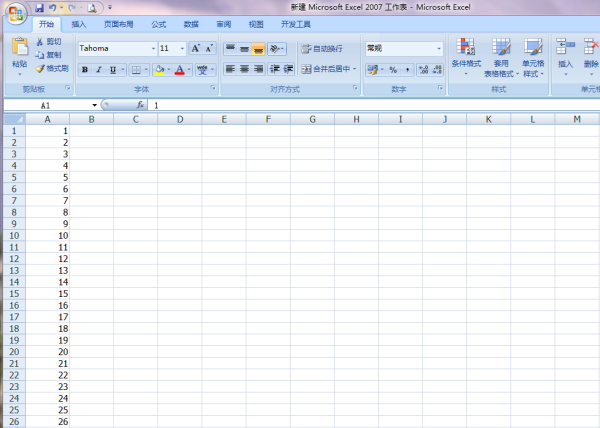Click the Paste clipboard icon
600x428 pixels.
[x=19, y=50]
